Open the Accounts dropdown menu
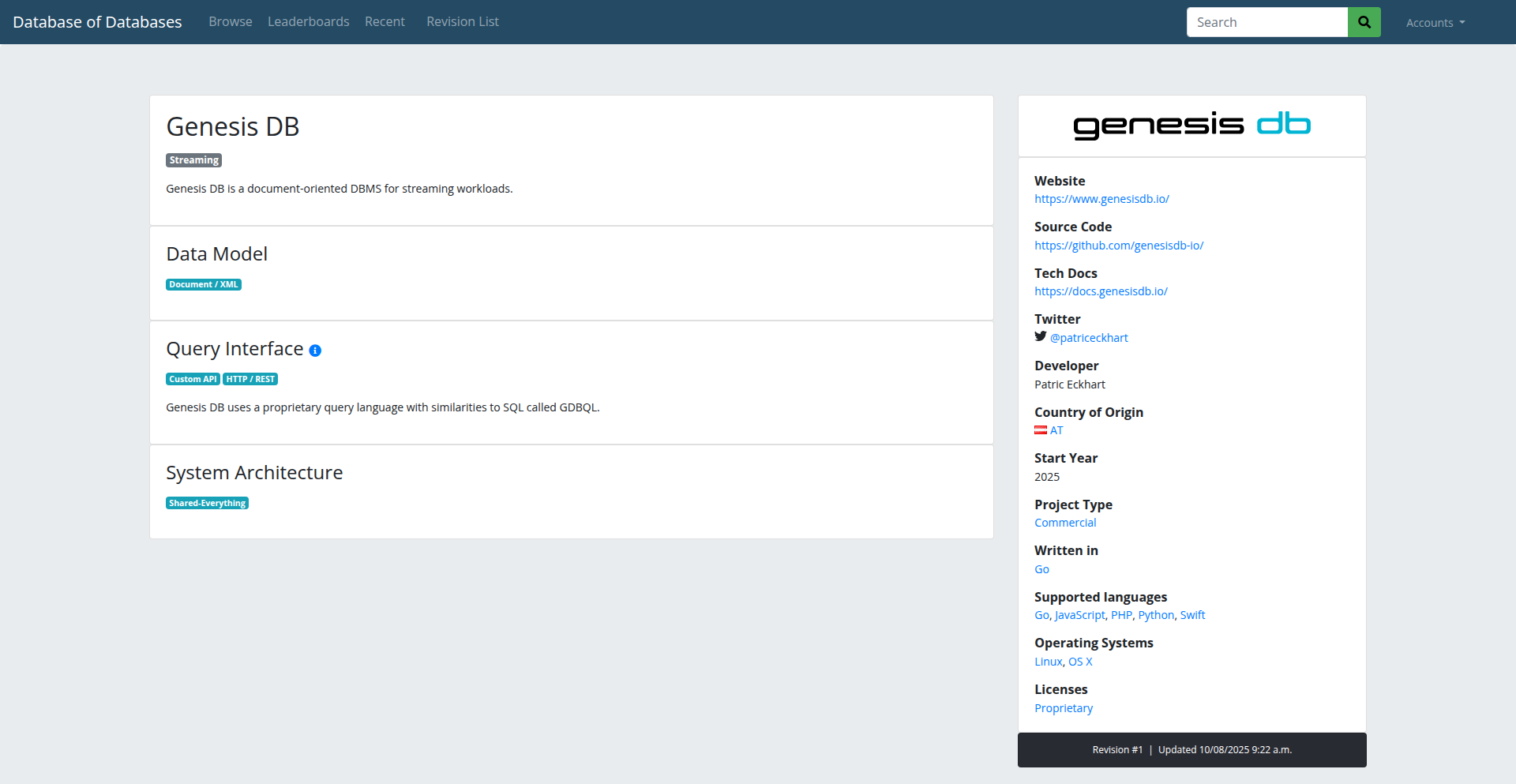This screenshot has width=1516, height=784. point(1435,23)
